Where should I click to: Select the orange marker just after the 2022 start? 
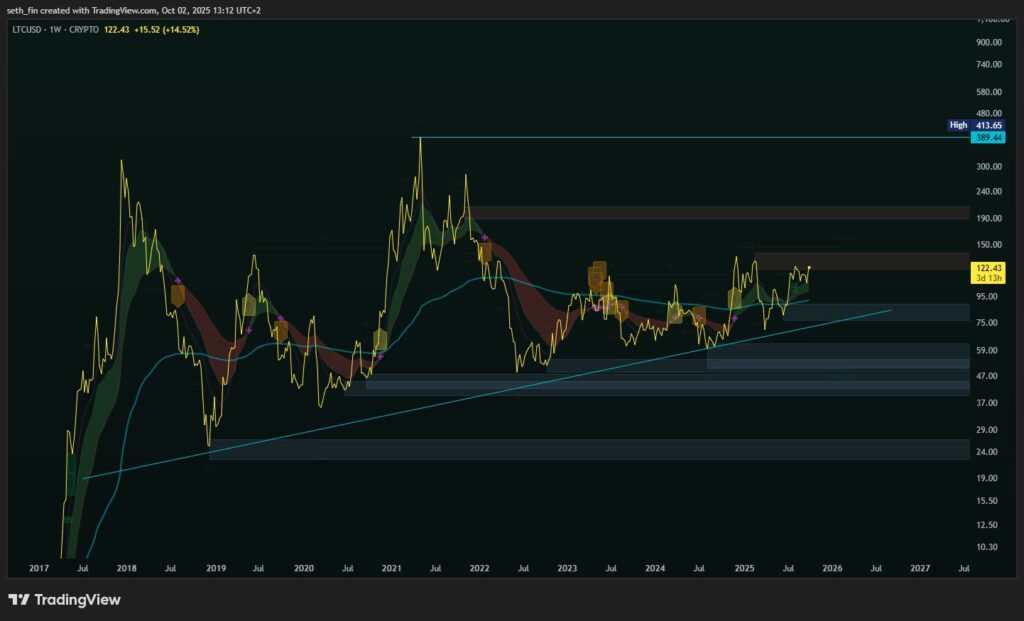[485, 253]
